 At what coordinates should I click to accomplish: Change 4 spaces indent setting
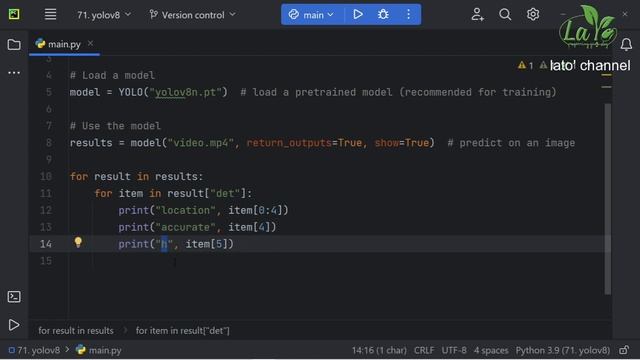click(491, 350)
